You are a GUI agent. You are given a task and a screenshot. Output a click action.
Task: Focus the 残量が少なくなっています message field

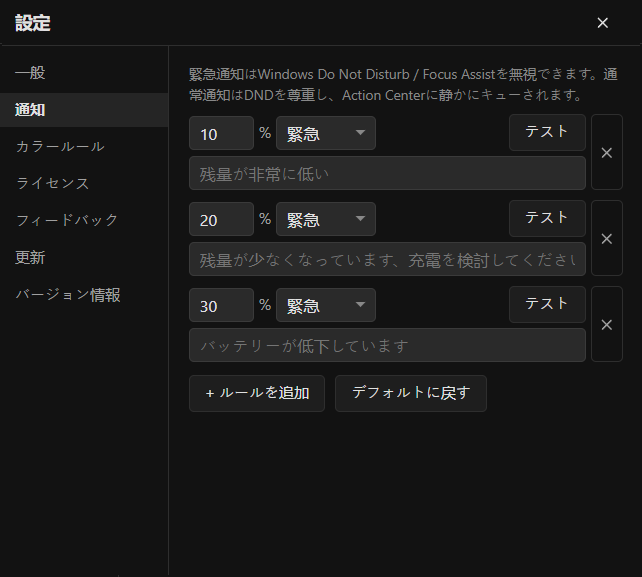(387, 259)
